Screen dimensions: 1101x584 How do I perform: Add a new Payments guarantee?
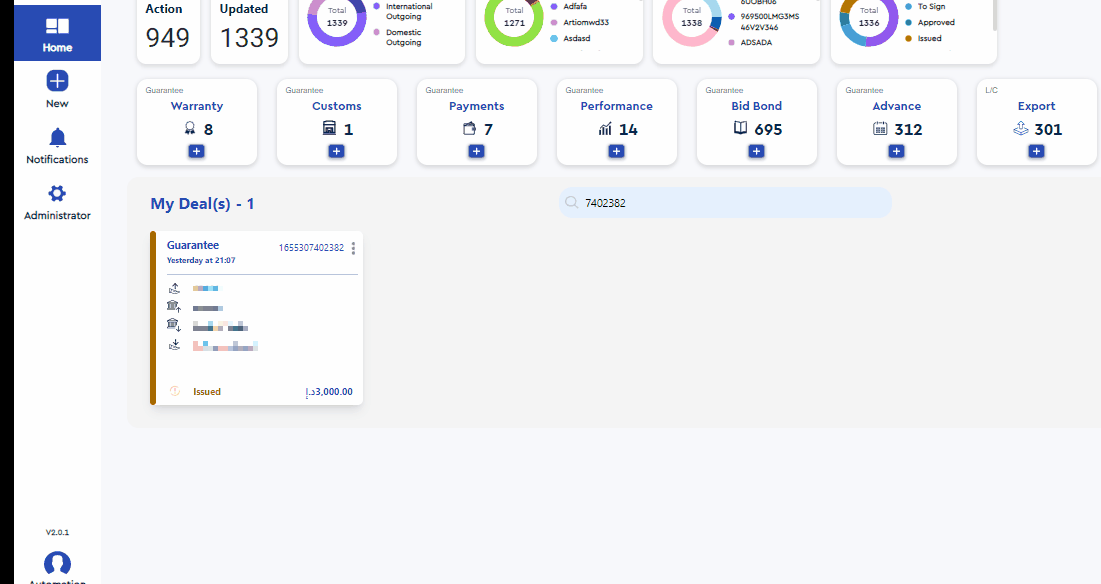[476, 151]
